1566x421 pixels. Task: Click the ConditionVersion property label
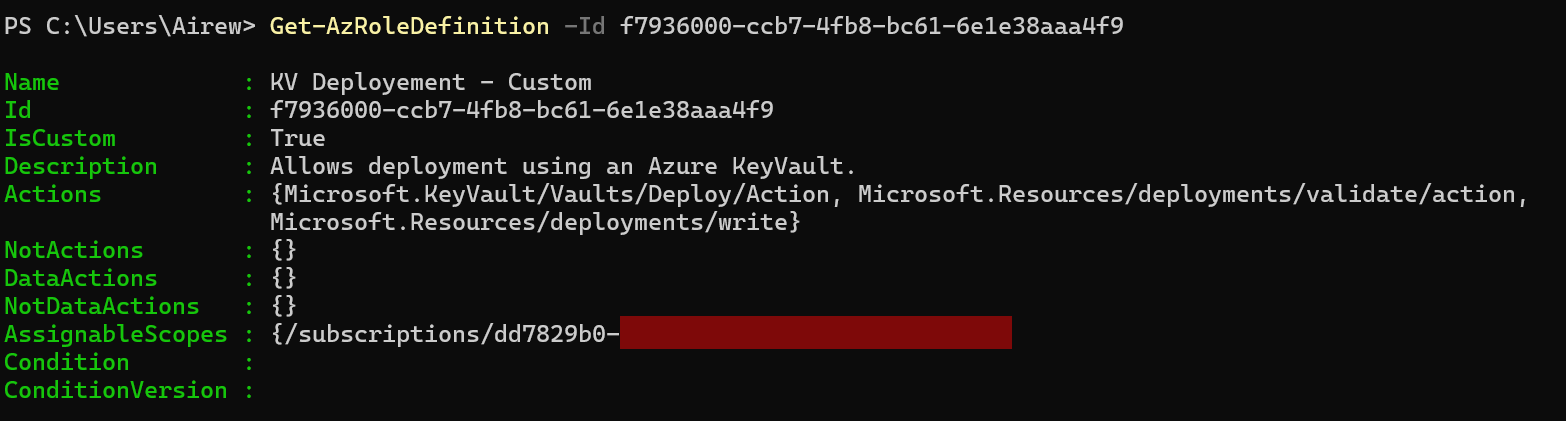116,390
